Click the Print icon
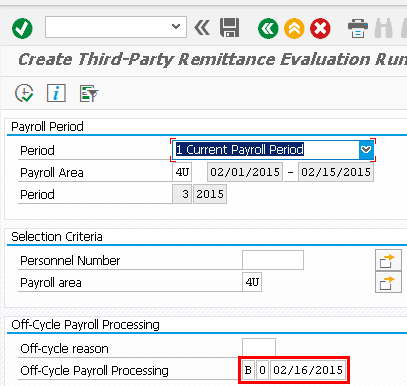This screenshot has height=386, width=407. [358, 28]
